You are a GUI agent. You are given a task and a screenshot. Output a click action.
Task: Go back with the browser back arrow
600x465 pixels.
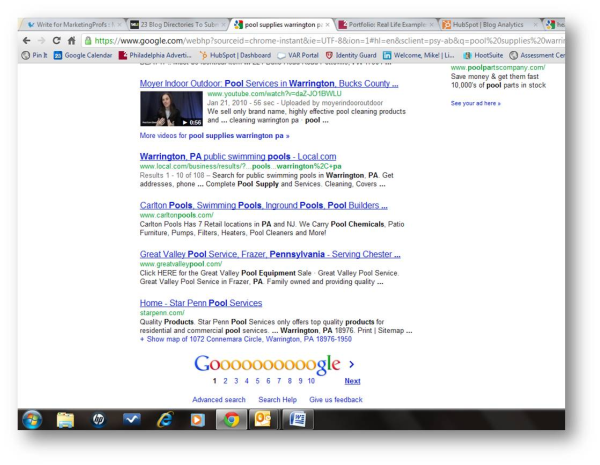pyautogui.click(x=26, y=41)
